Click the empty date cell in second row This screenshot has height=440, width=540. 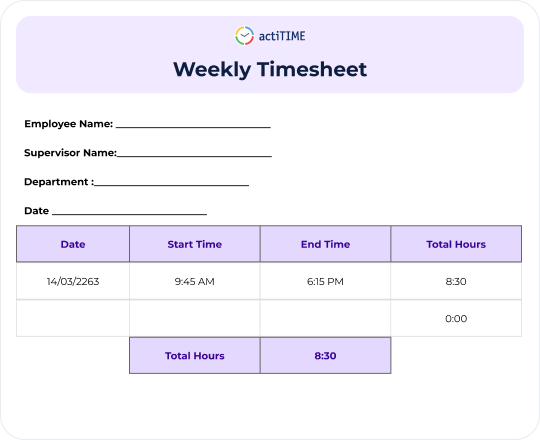pos(73,318)
